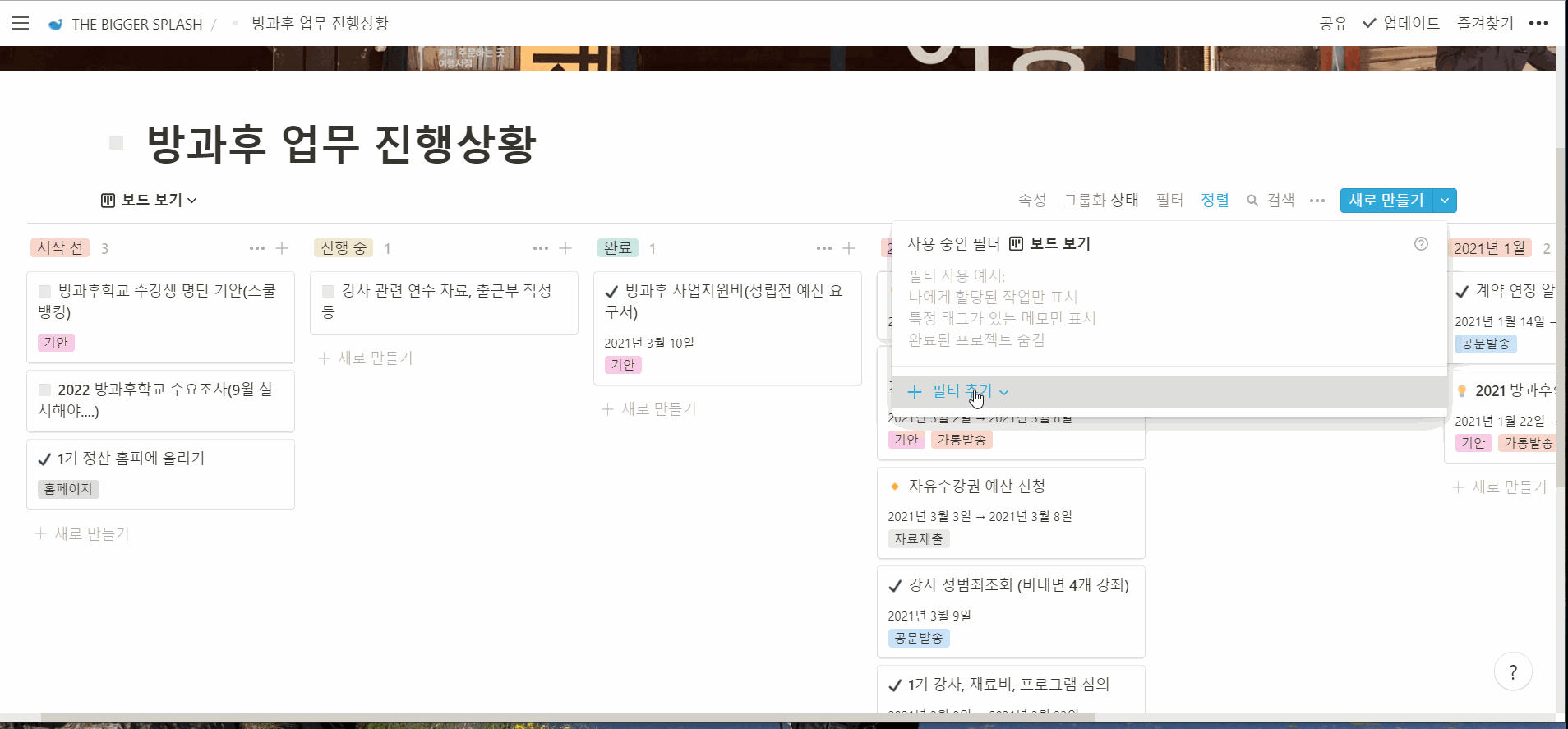This screenshot has height=729, width=1568.
Task: Add a card via 시작 전 column plus
Action: pyautogui.click(x=282, y=248)
